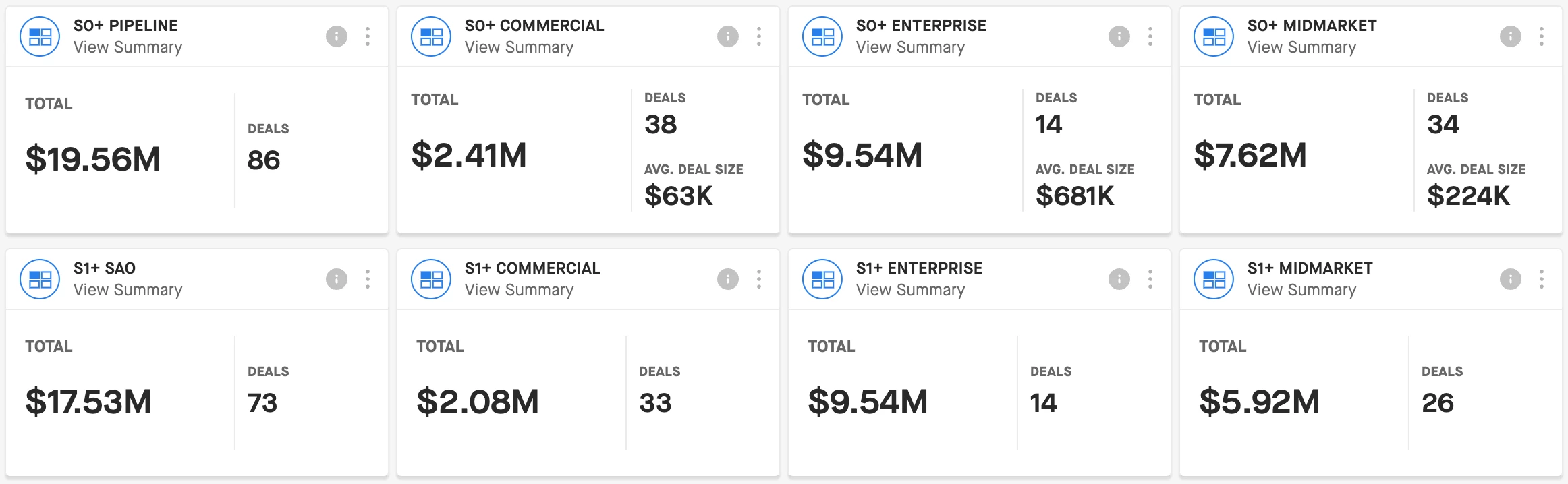Open the S0+ COMMERCIAL kebab menu
This screenshot has width=1568, height=484.
click(759, 36)
